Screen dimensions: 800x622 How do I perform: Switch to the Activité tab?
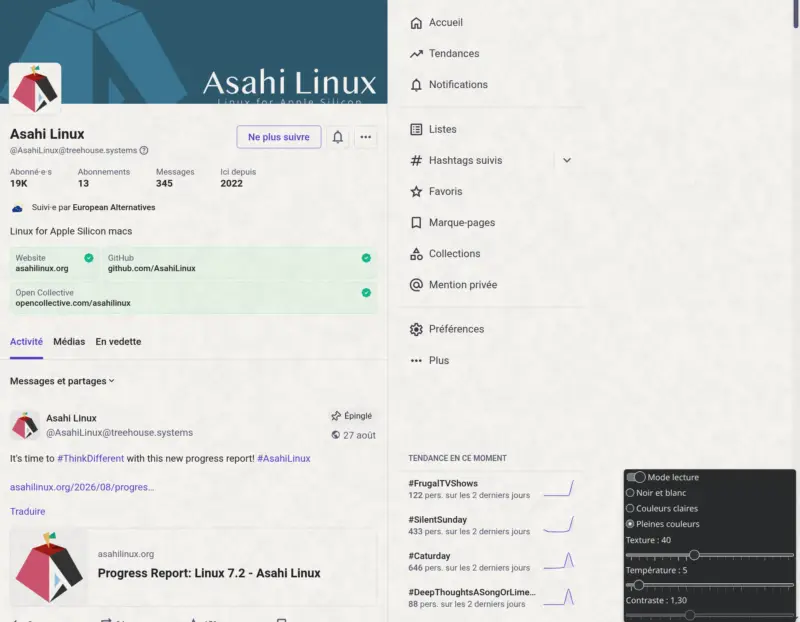(27, 342)
